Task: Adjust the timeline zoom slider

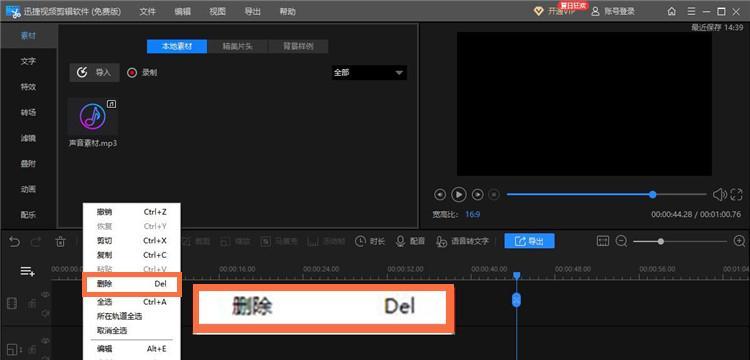Action: [680, 241]
